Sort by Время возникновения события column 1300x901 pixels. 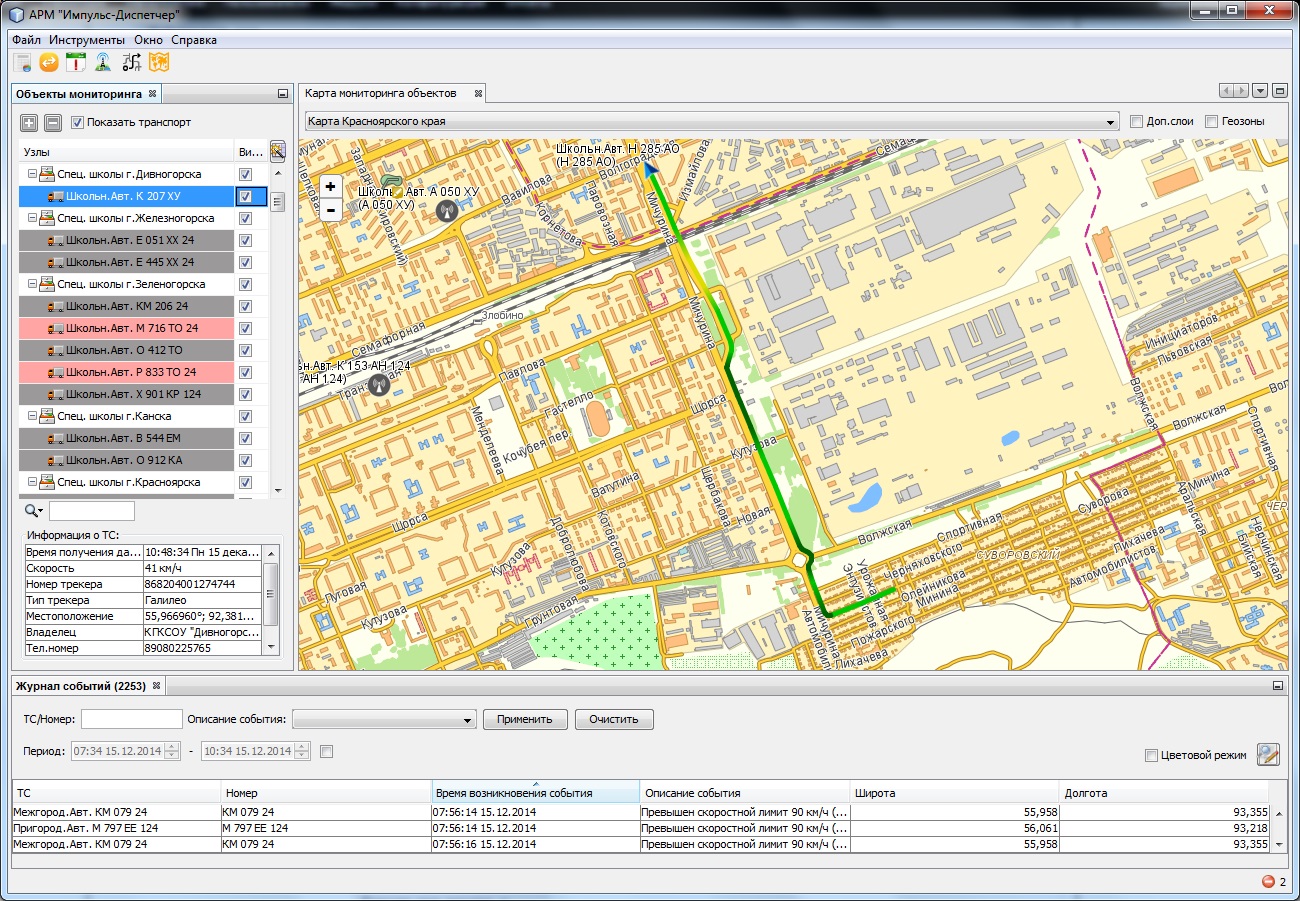(535, 792)
